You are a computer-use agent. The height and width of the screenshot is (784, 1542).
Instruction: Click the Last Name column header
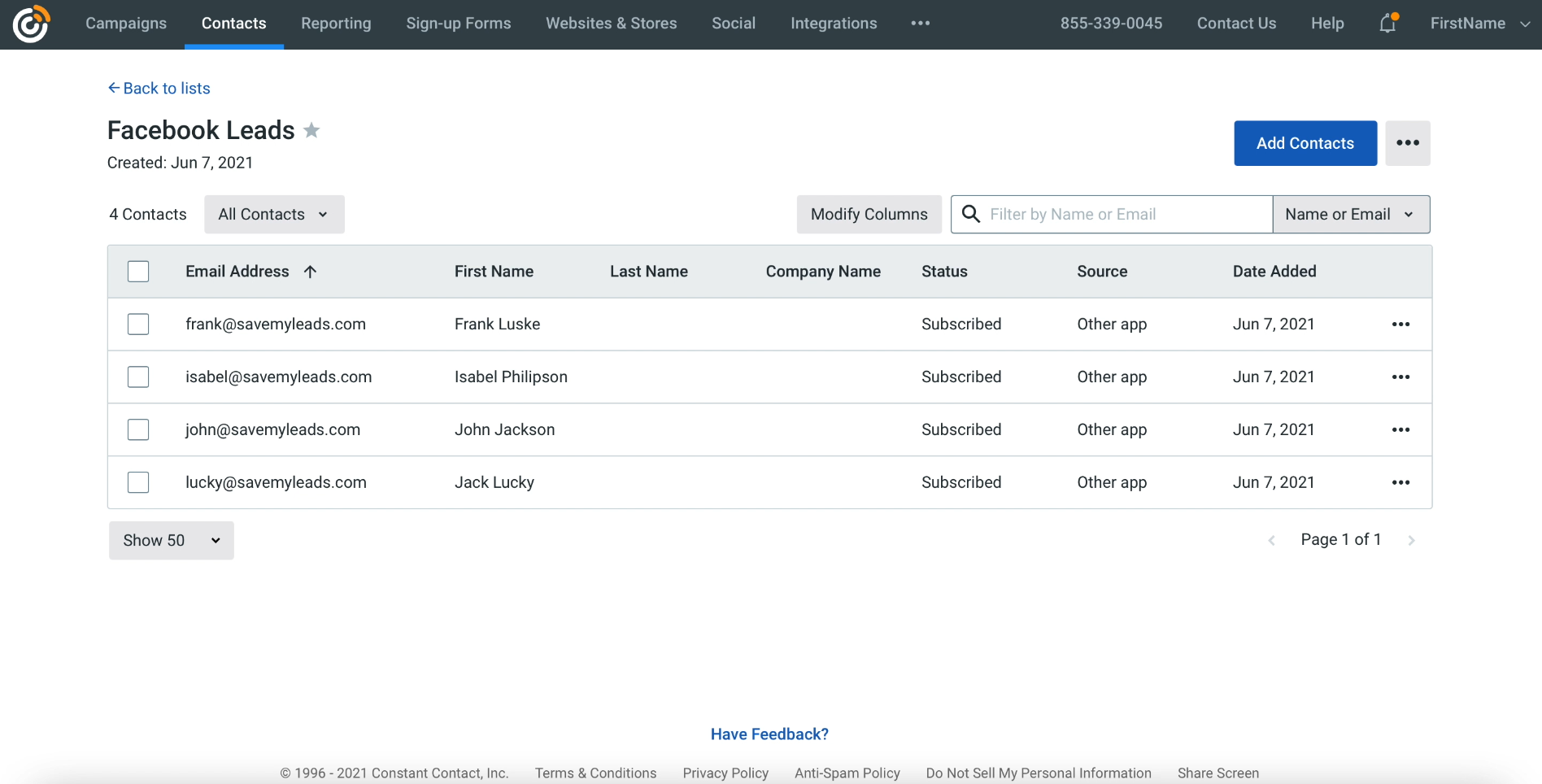point(649,272)
